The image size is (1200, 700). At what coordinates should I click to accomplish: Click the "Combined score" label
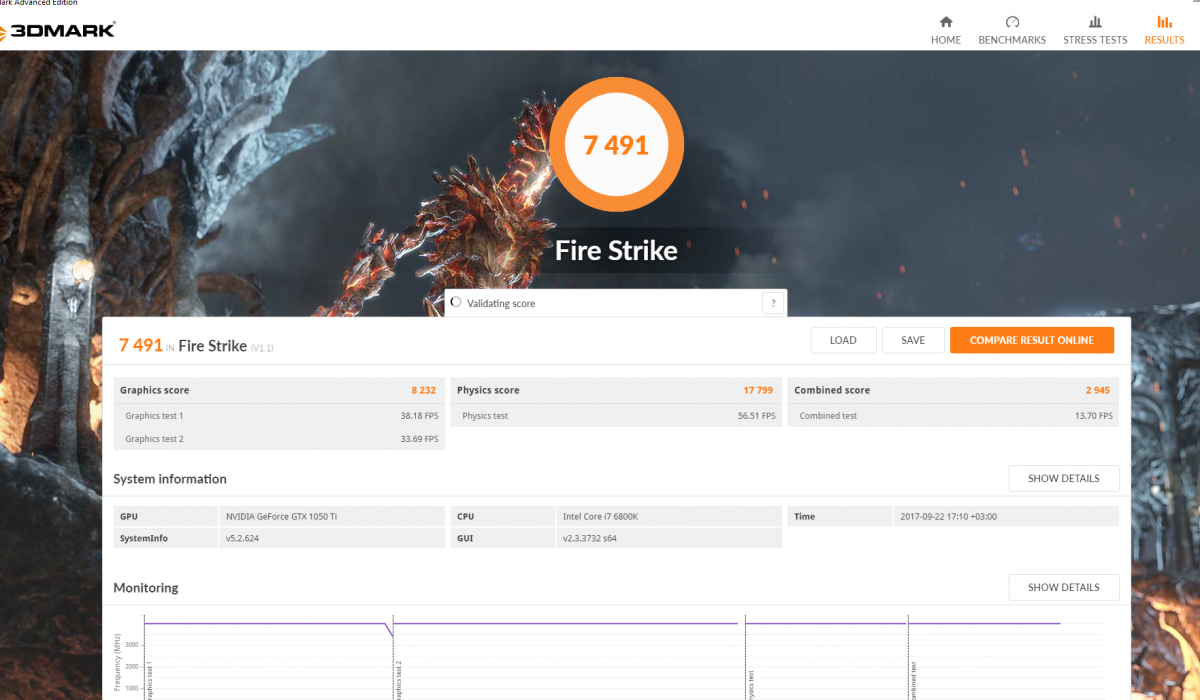tap(832, 390)
